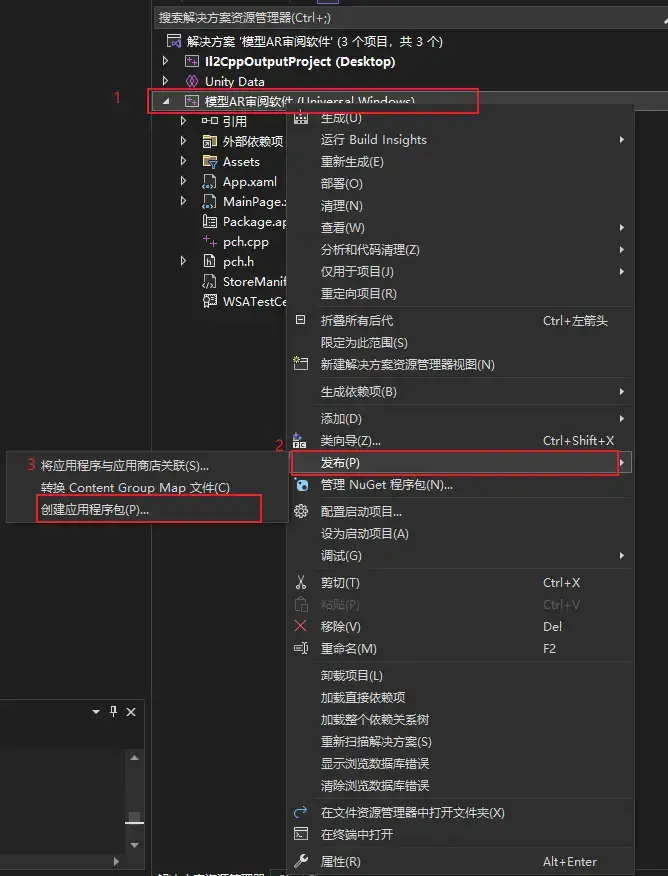Viewport: 668px width, 876px height.
Task: Select 部署(O) in the context menu
Action: (460, 184)
